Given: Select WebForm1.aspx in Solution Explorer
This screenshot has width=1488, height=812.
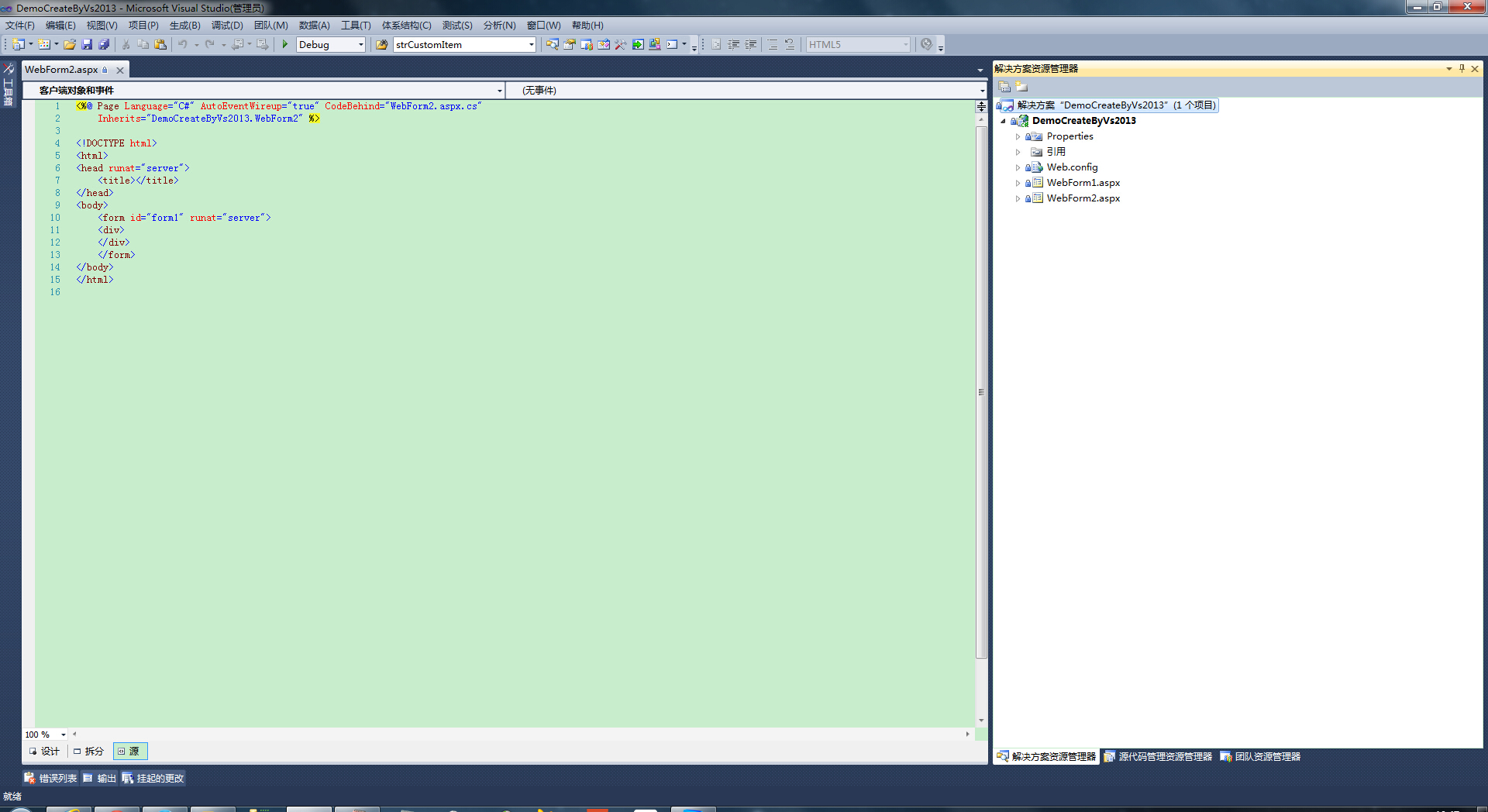Looking at the screenshot, I should click(x=1083, y=183).
